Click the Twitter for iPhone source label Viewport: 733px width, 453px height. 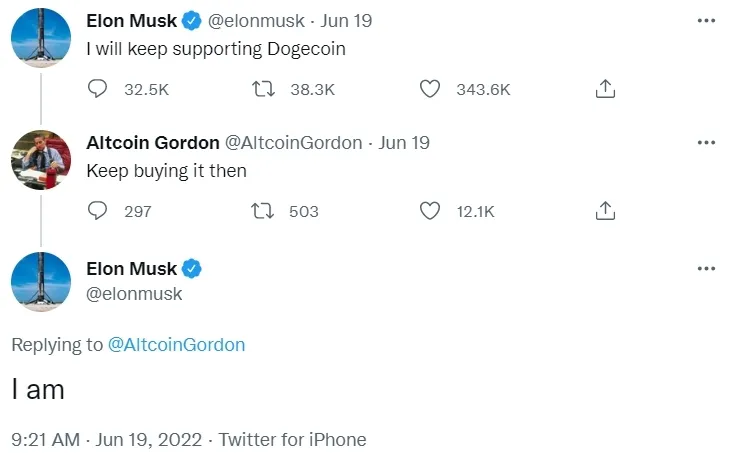(x=293, y=439)
